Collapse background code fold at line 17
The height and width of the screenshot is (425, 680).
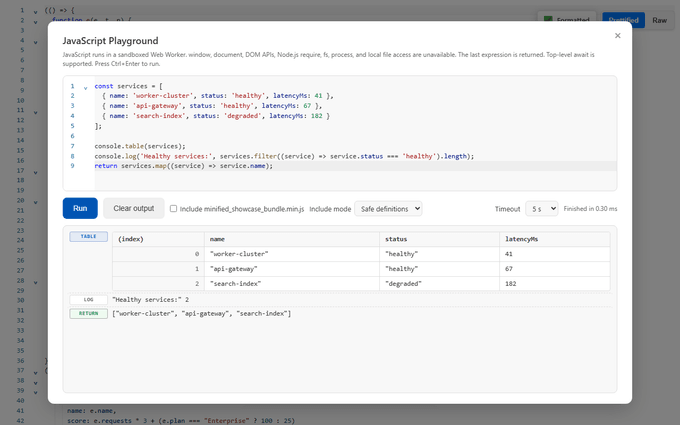[36, 173]
